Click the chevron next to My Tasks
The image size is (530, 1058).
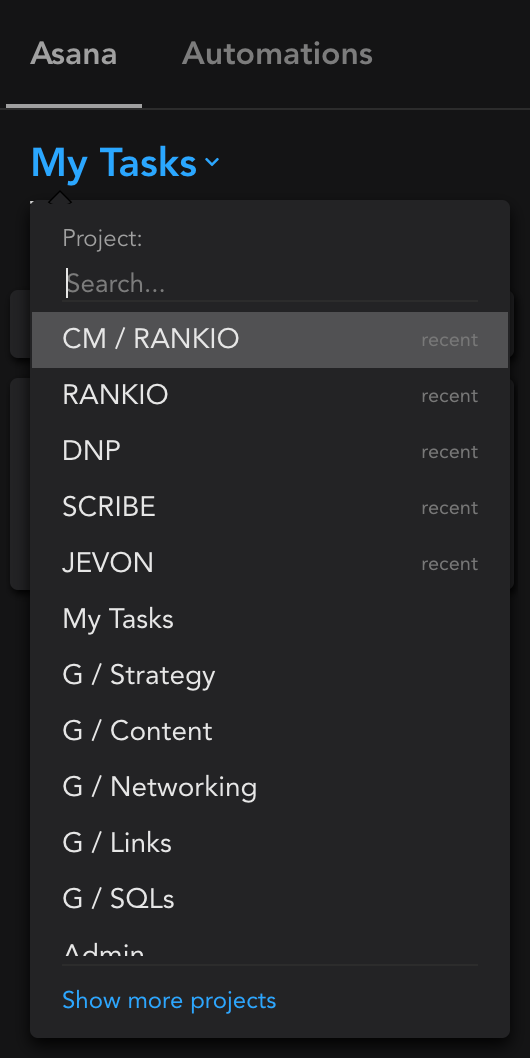pyautogui.click(x=212, y=162)
